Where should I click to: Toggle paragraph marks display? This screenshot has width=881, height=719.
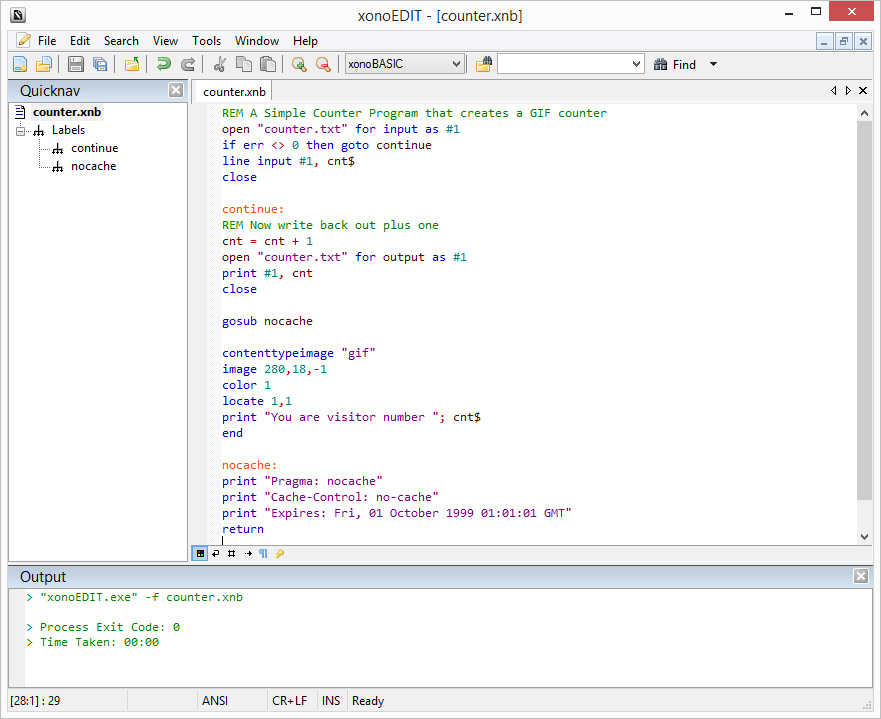(x=264, y=554)
